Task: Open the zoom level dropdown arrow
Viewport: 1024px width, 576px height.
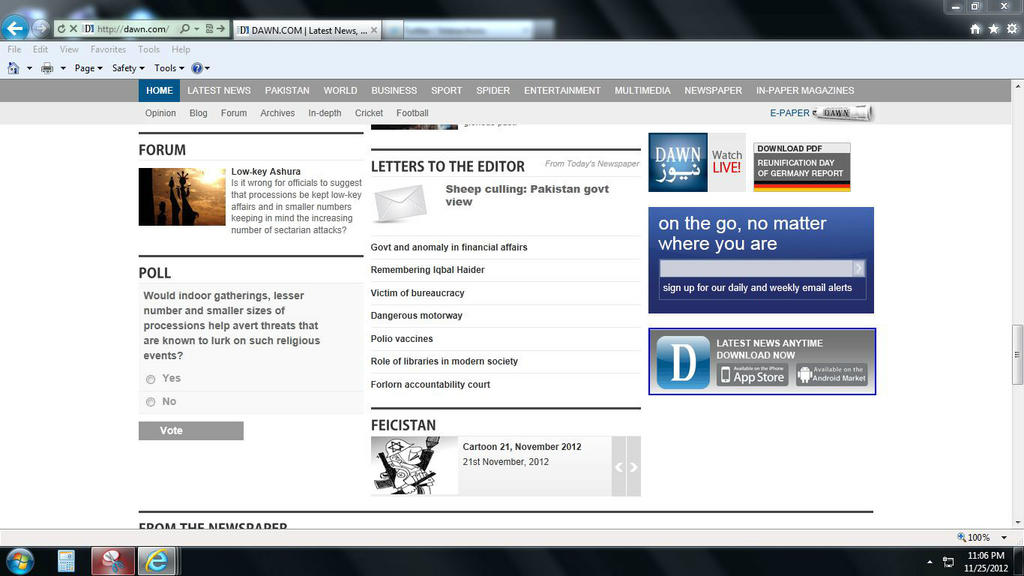Action: [1004, 537]
